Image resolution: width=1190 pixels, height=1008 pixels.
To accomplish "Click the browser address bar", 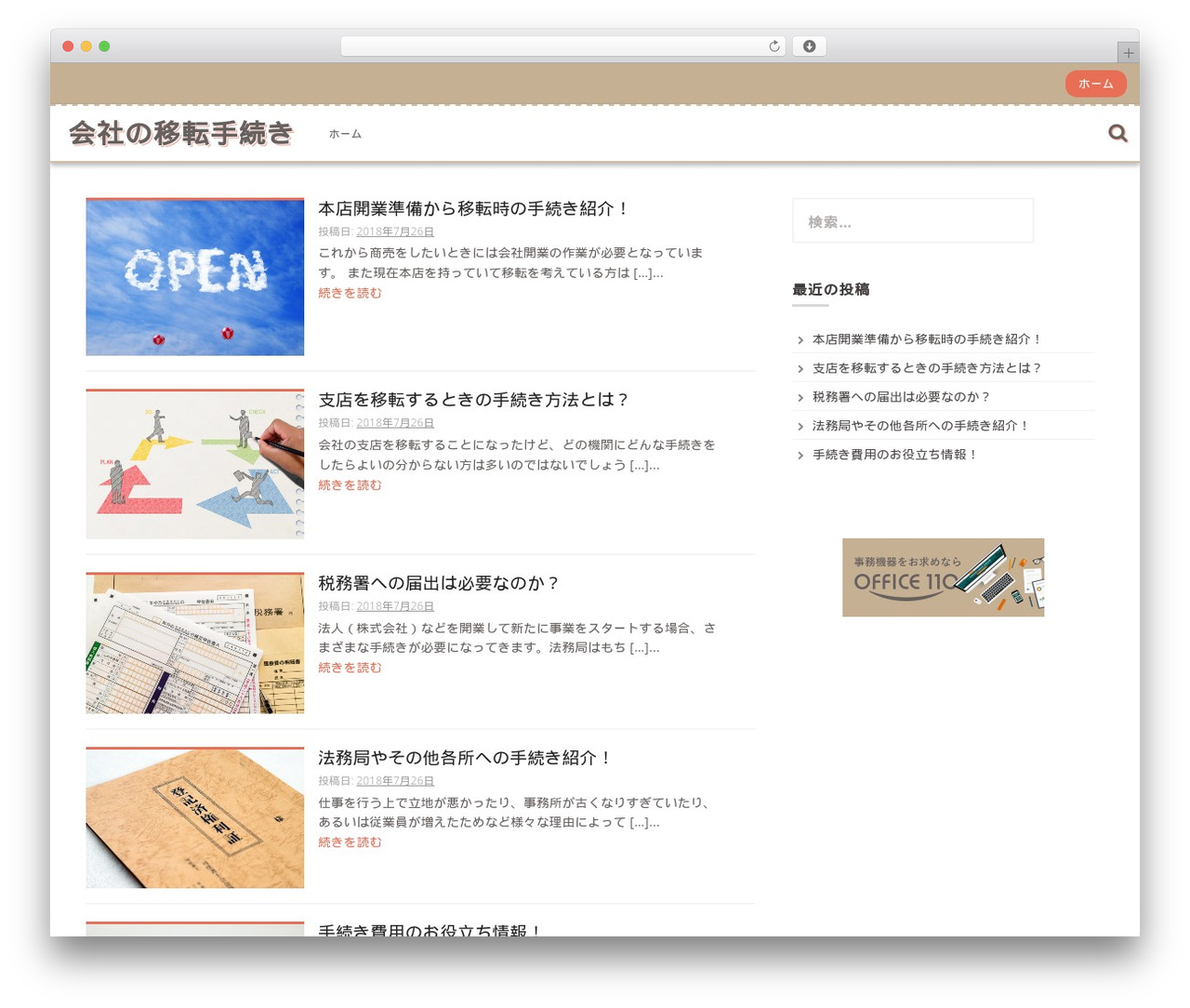I will click(x=563, y=46).
